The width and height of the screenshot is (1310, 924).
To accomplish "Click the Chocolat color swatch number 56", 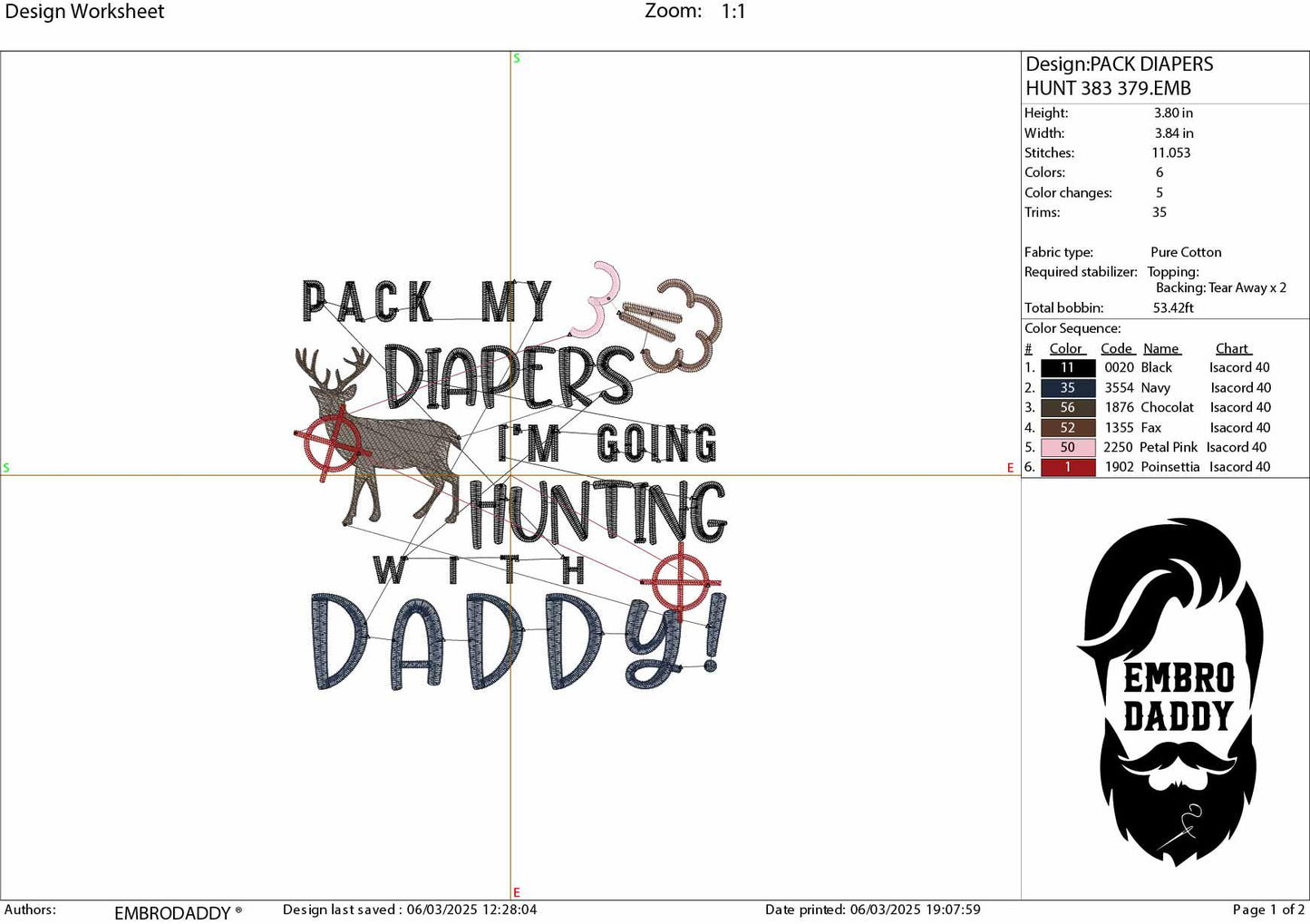I will [1068, 408].
